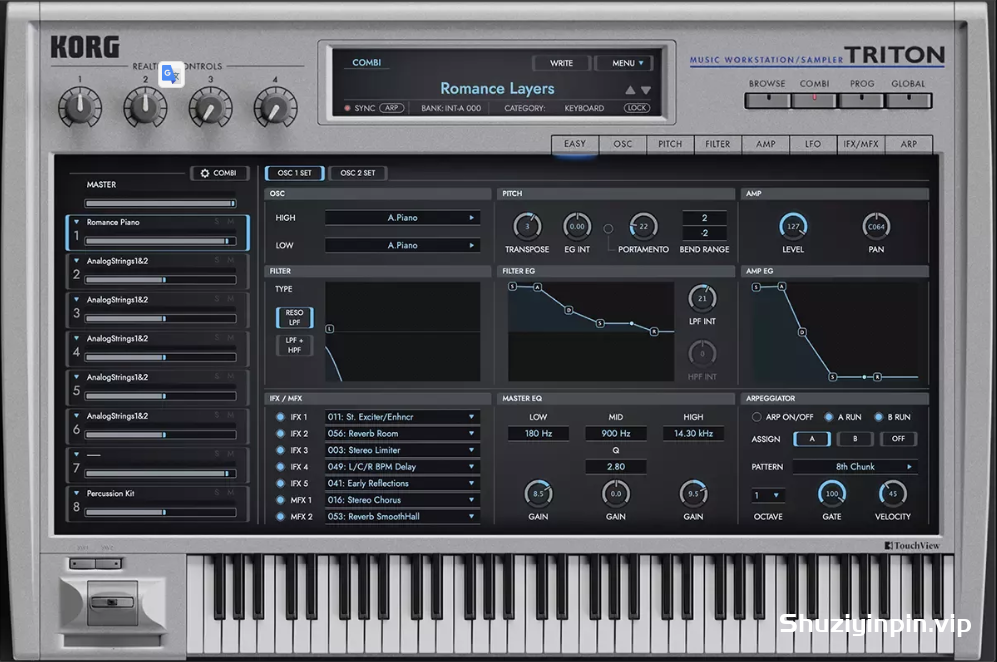Enable the ARP ON/OFF radio button
This screenshot has width=997, height=662.
[x=756, y=417]
